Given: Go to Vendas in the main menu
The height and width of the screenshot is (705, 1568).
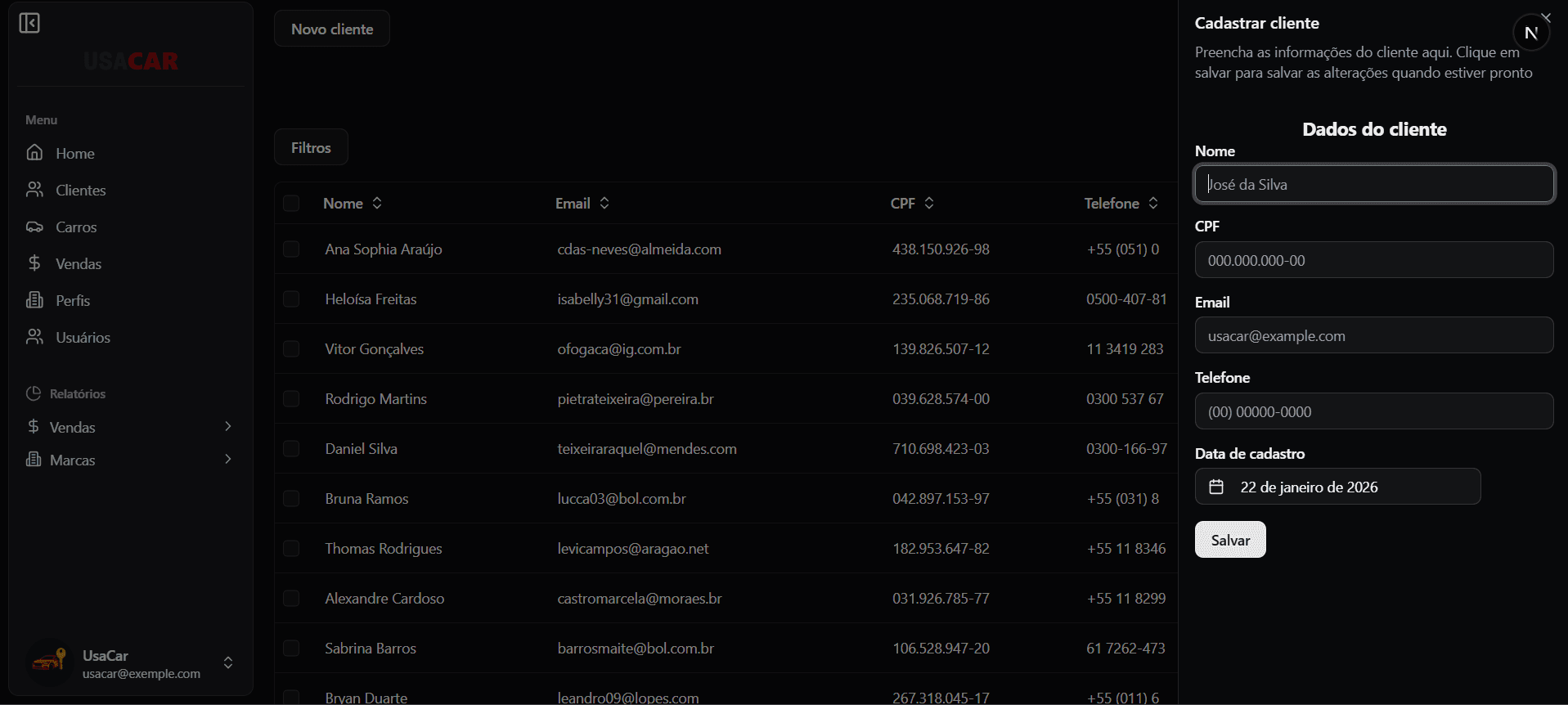Looking at the screenshot, I should (78, 263).
